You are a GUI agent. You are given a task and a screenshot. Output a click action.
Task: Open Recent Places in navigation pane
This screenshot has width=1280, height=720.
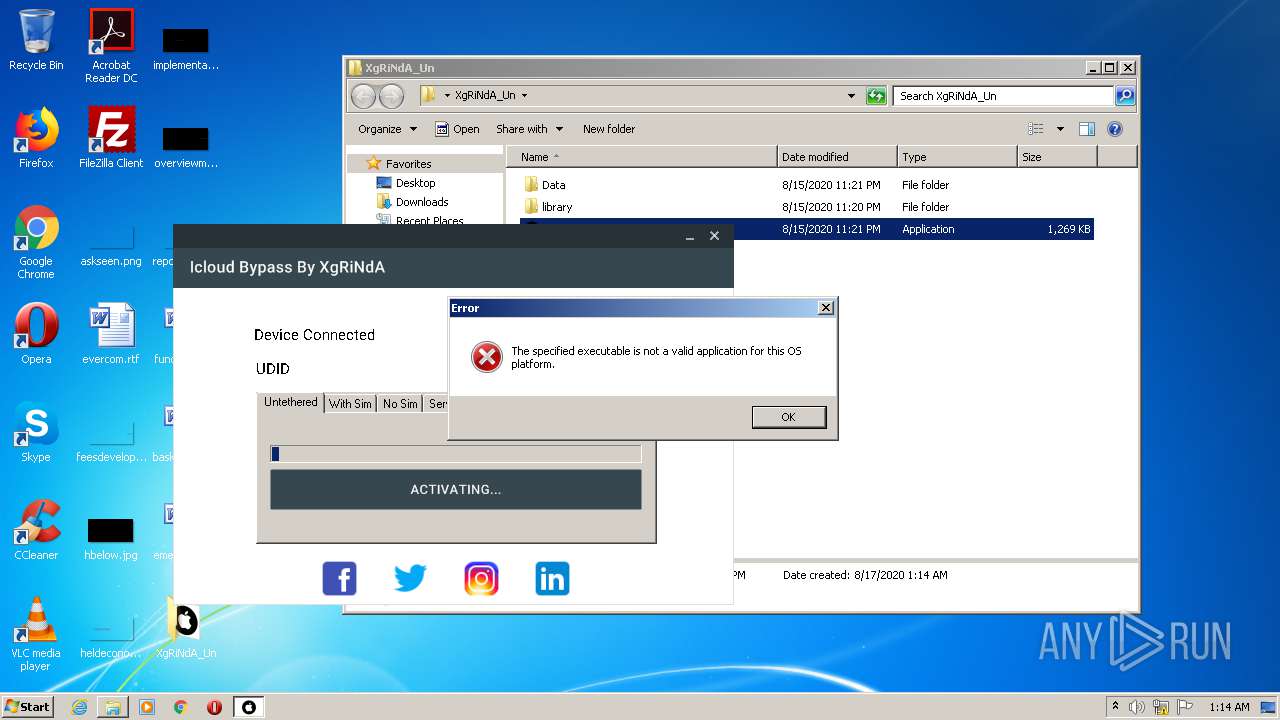(x=429, y=220)
